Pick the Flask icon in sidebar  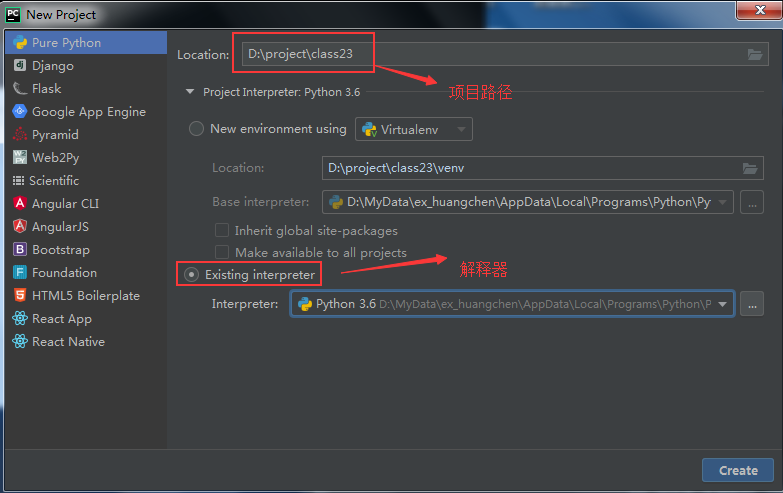click(20, 88)
